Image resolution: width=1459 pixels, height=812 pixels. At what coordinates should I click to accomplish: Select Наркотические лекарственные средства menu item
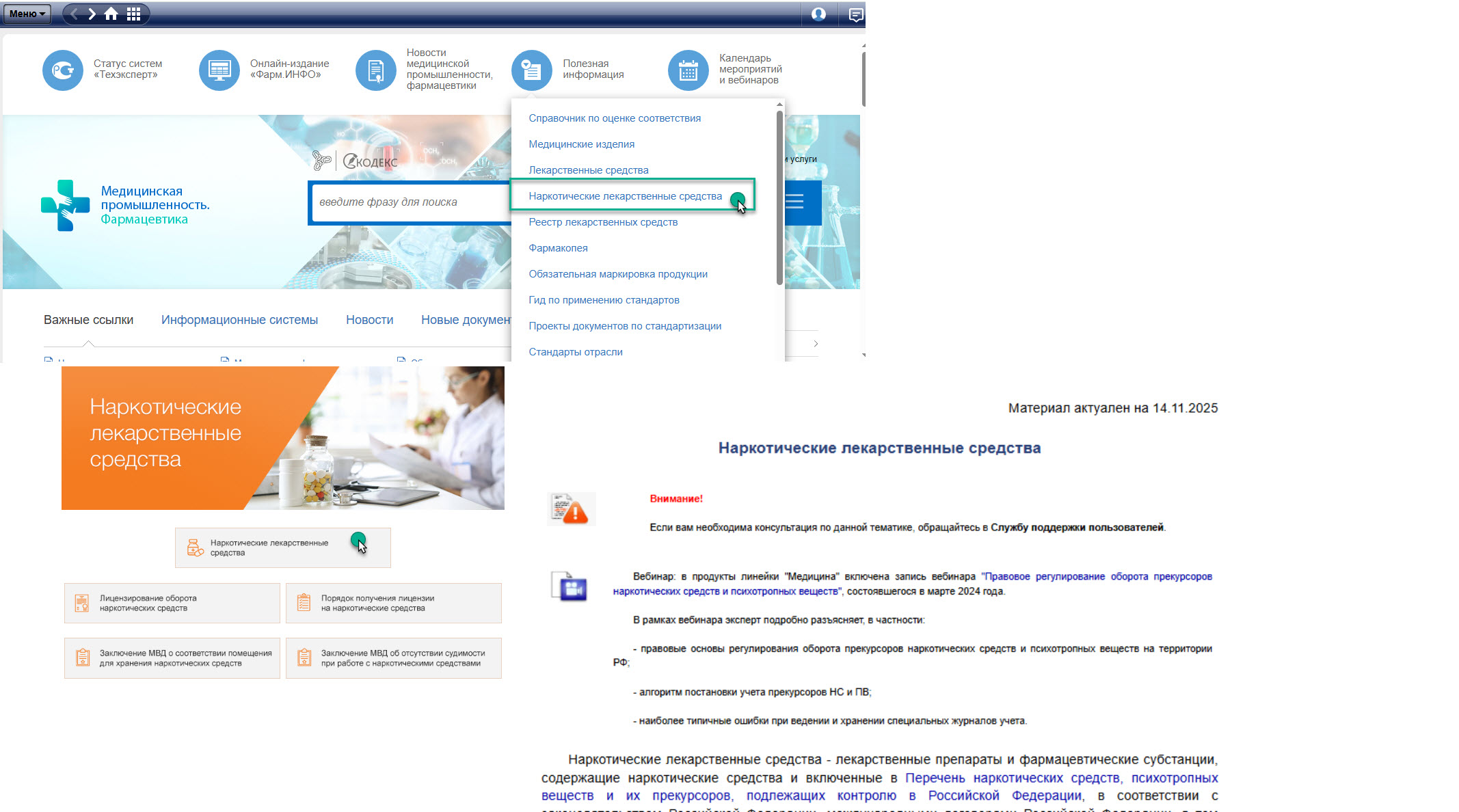[625, 196]
